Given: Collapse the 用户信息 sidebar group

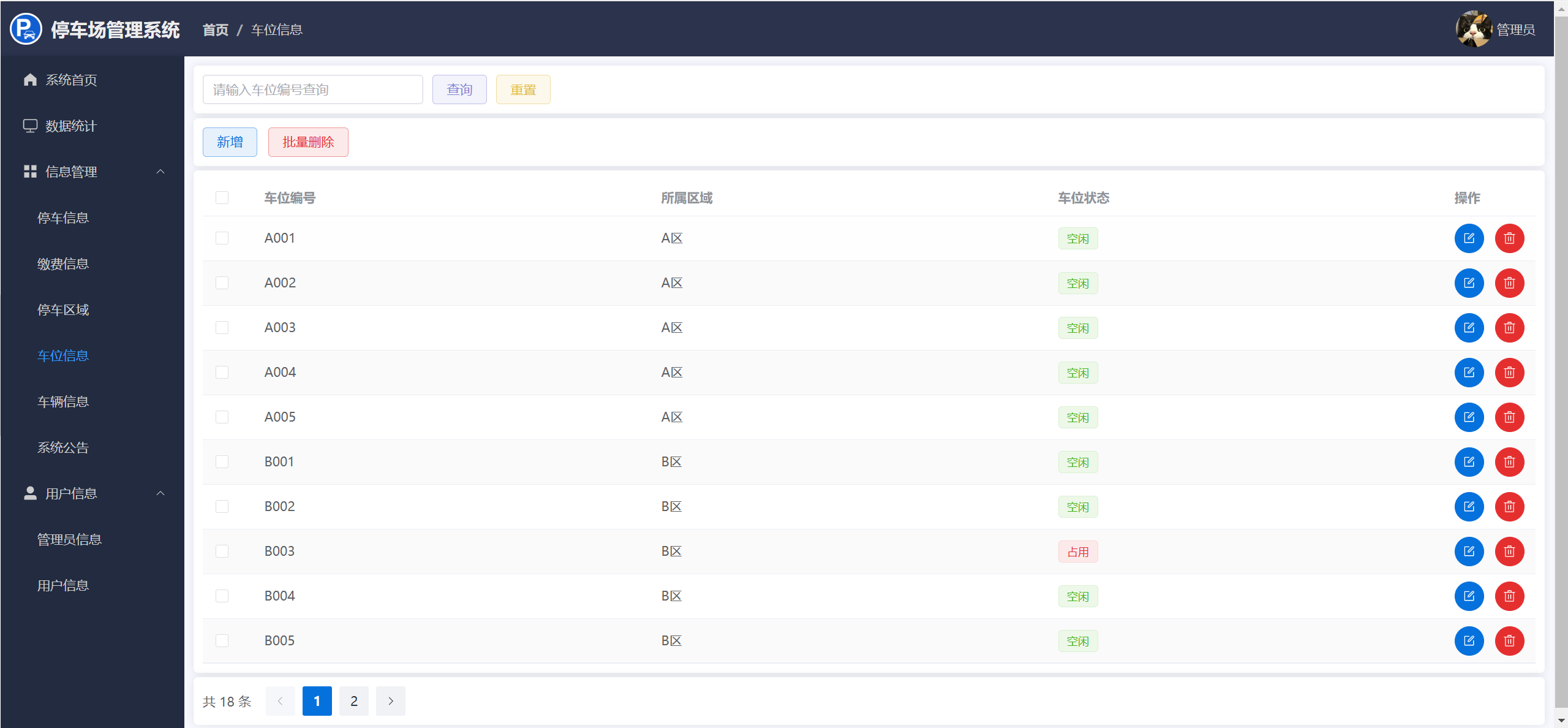Looking at the screenshot, I should [x=160, y=493].
